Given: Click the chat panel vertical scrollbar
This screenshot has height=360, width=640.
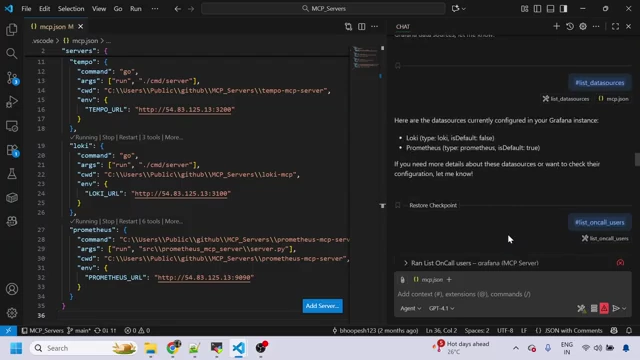Looking at the screenshot, I should click(x=637, y=159).
